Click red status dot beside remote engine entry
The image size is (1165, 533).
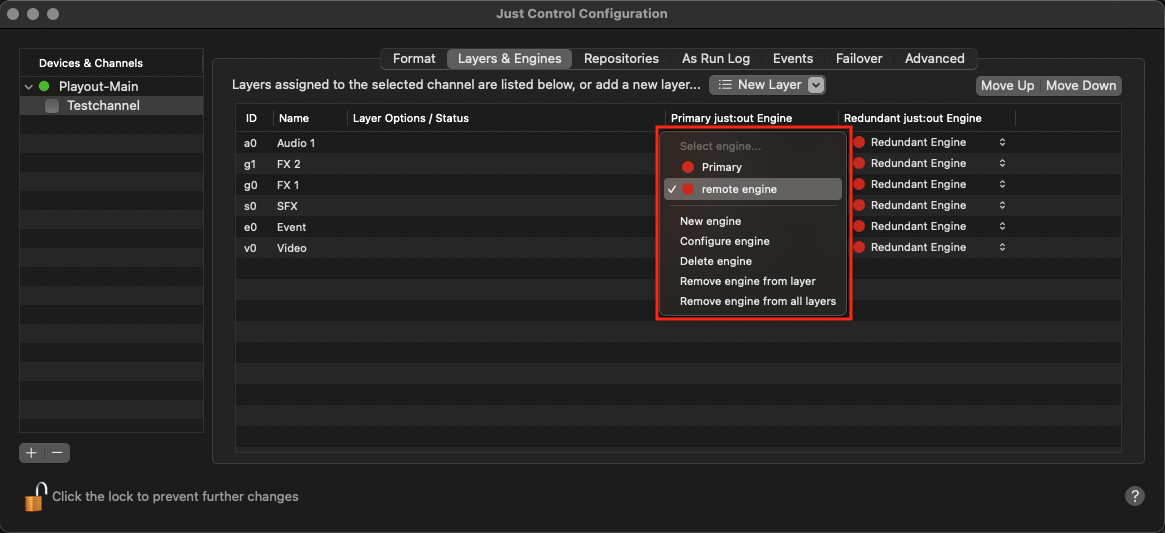click(688, 190)
